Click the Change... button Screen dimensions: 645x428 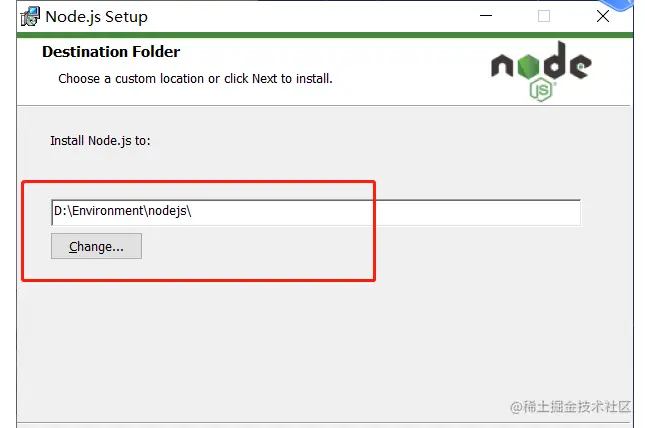click(x=96, y=246)
